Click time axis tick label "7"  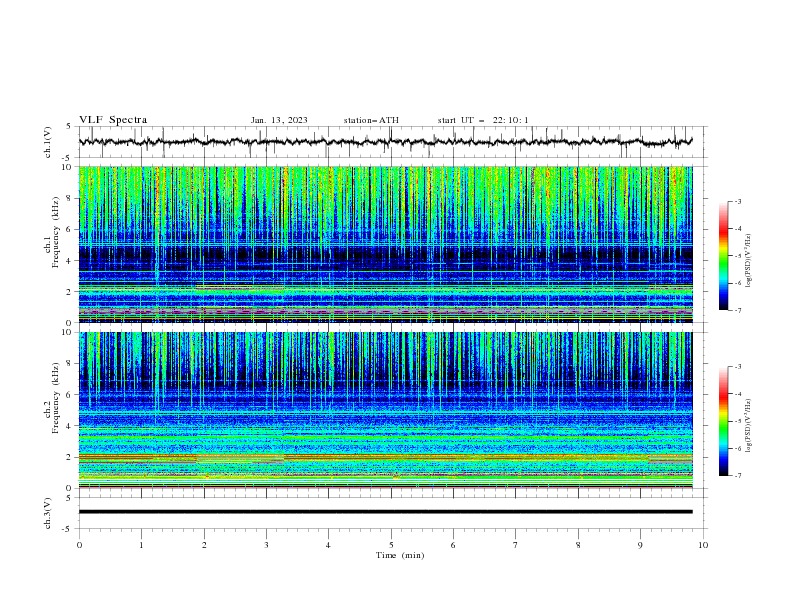(516, 545)
